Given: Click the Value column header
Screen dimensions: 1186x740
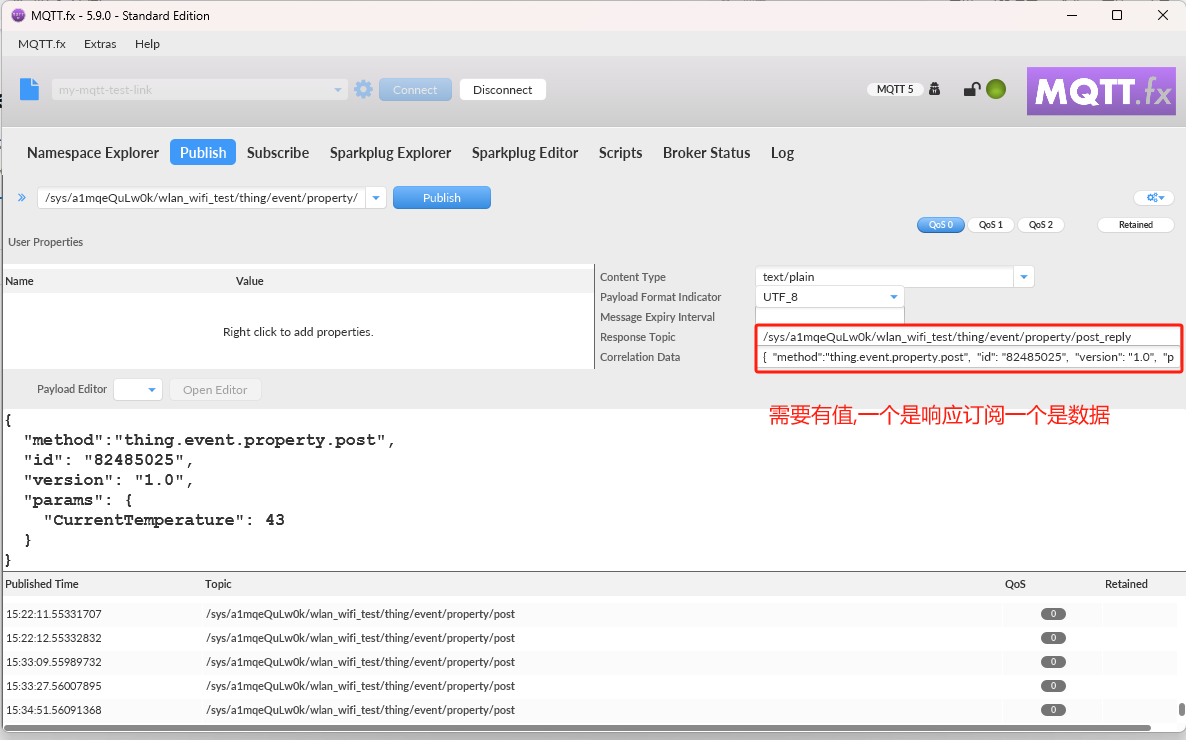Looking at the screenshot, I should pyautogui.click(x=250, y=281).
